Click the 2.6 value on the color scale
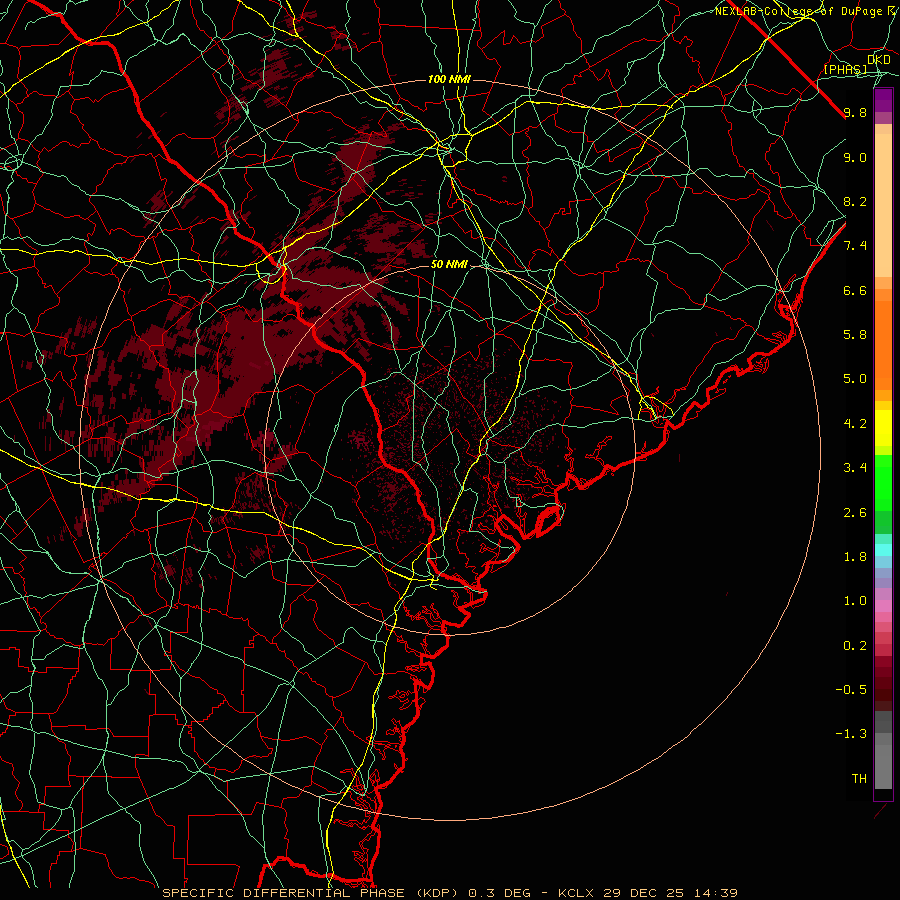 [x=855, y=513]
